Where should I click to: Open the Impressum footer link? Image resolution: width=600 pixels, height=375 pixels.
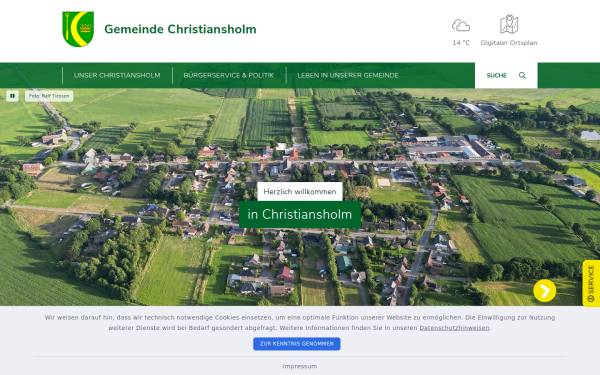300,366
